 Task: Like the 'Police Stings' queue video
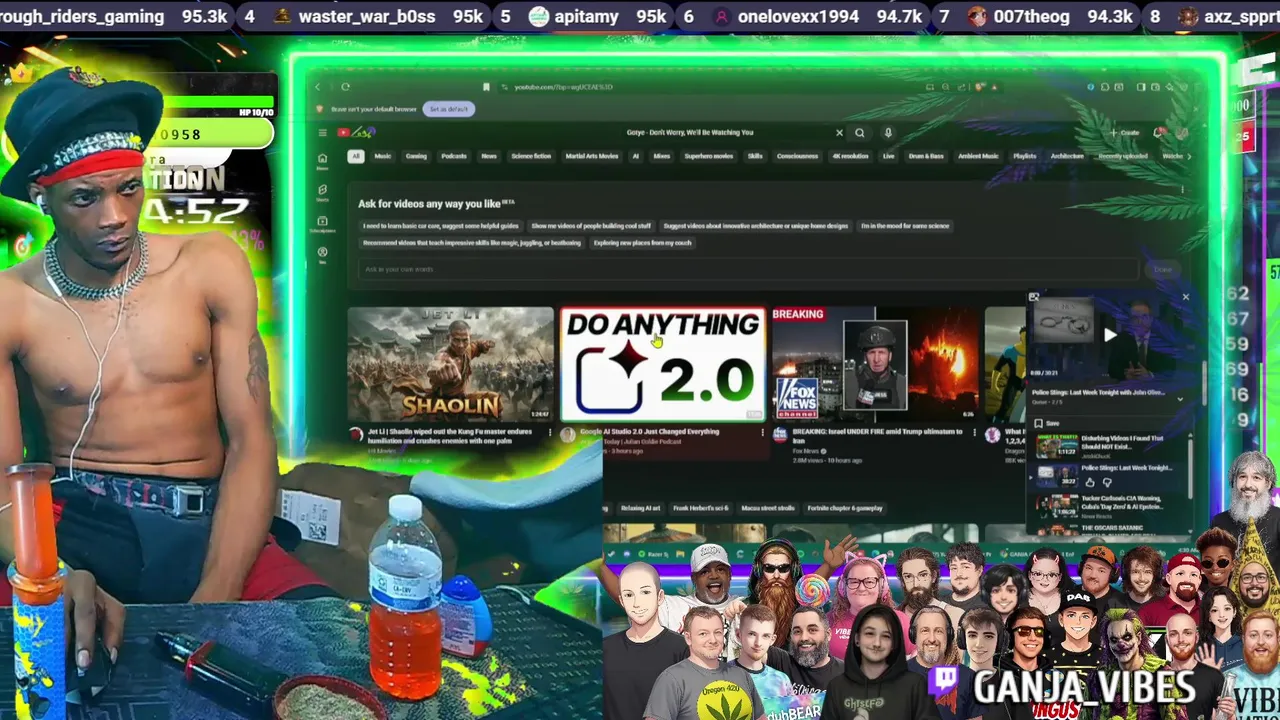click(x=1090, y=482)
